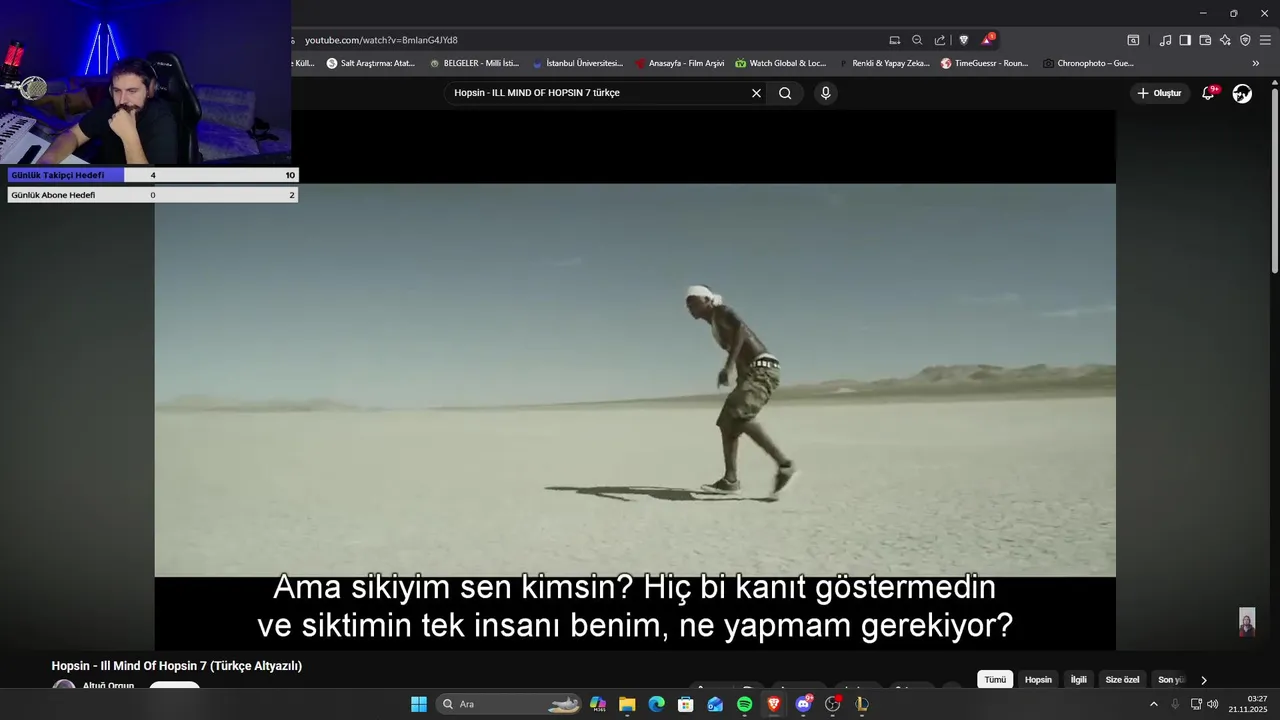
Task: Click the Günlük Takipçi Hedefi progress bar
Action: 153,175
